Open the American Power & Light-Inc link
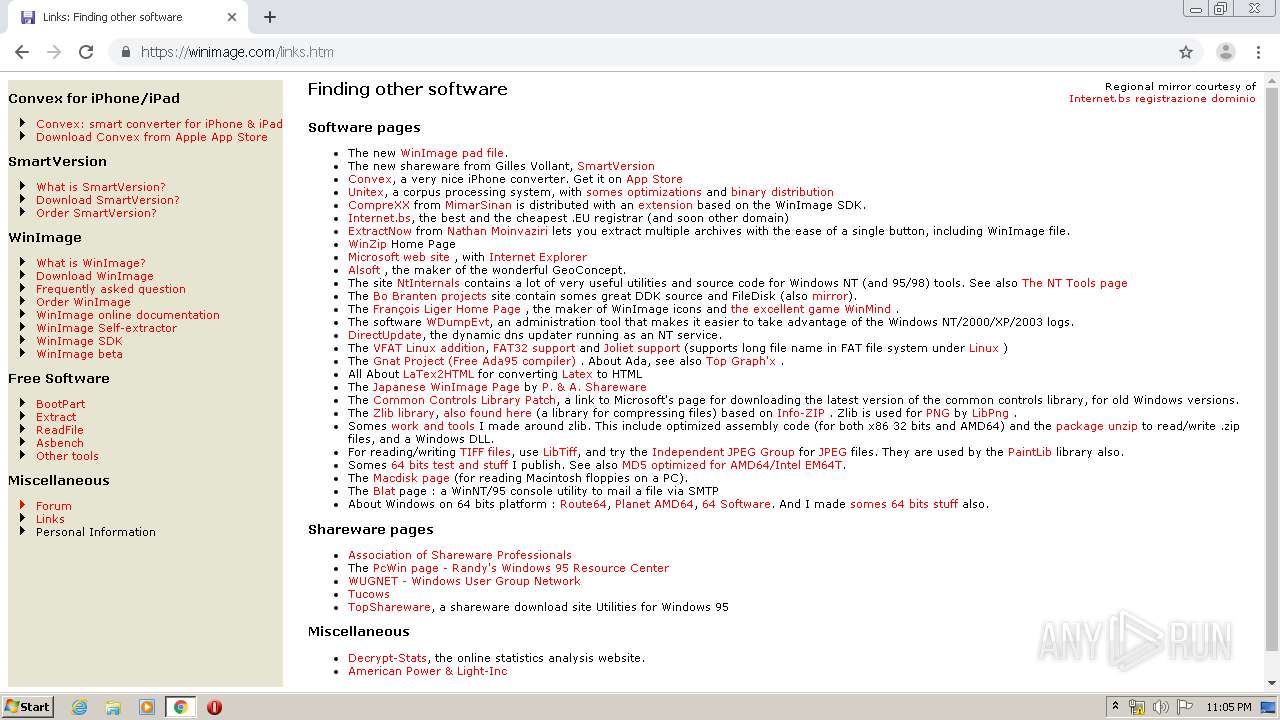1280x720 pixels. 428,671
